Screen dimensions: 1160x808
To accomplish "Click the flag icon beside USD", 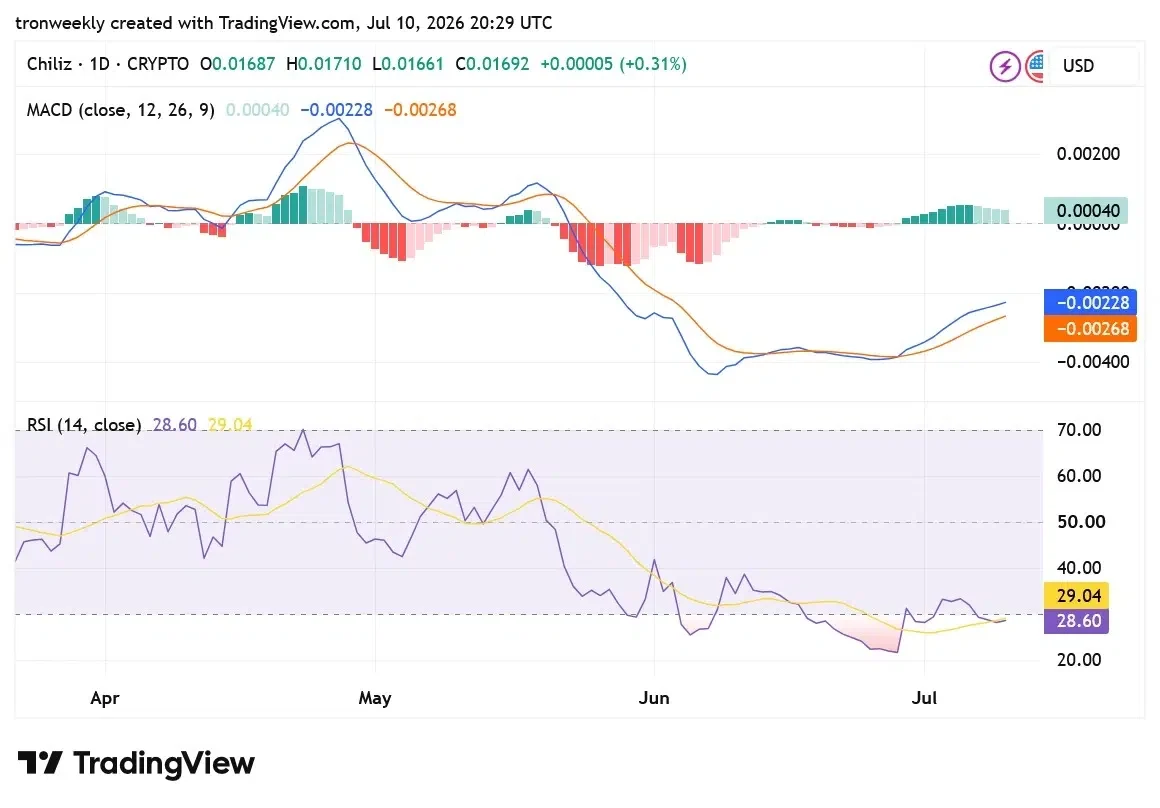I will pos(1035,67).
